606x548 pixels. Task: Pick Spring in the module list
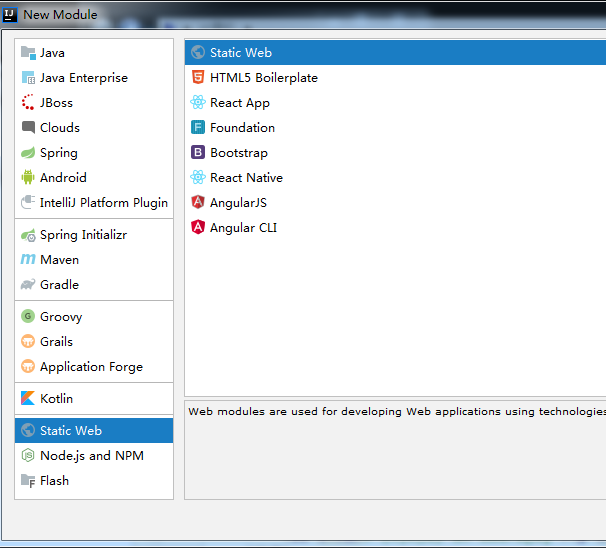point(94,153)
